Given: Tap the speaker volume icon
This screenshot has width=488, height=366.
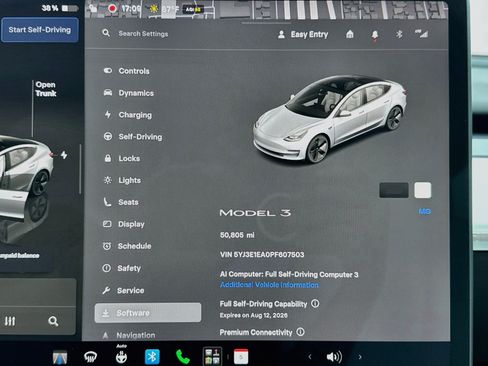Looking at the screenshot, I should point(334,357).
